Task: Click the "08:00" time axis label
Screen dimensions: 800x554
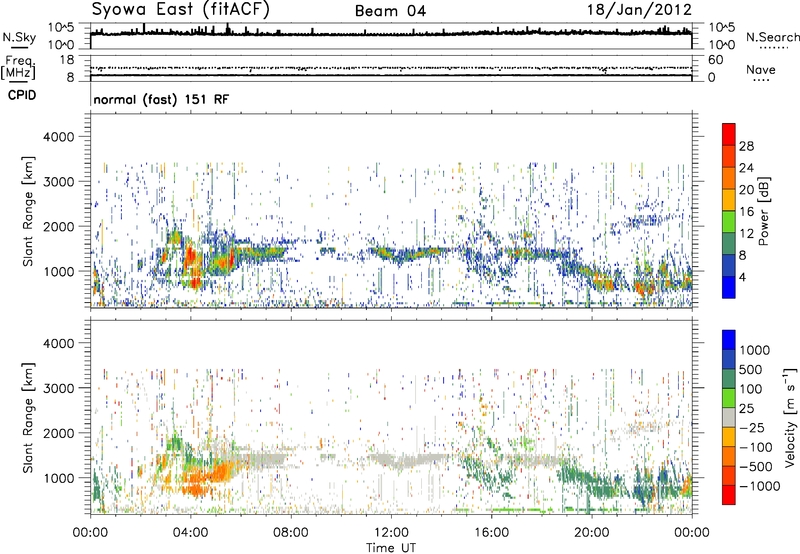Action: (291, 533)
